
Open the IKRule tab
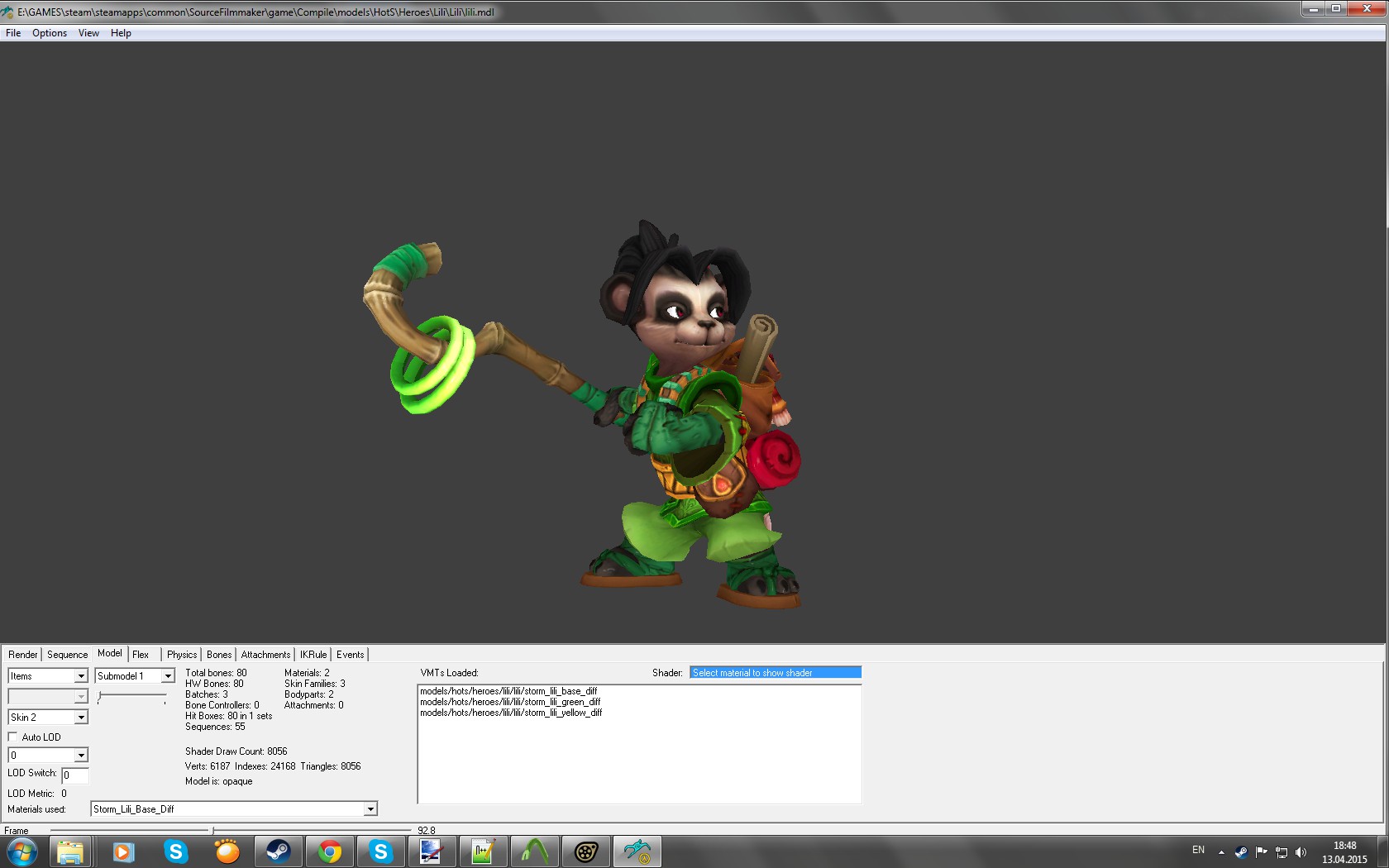click(313, 655)
